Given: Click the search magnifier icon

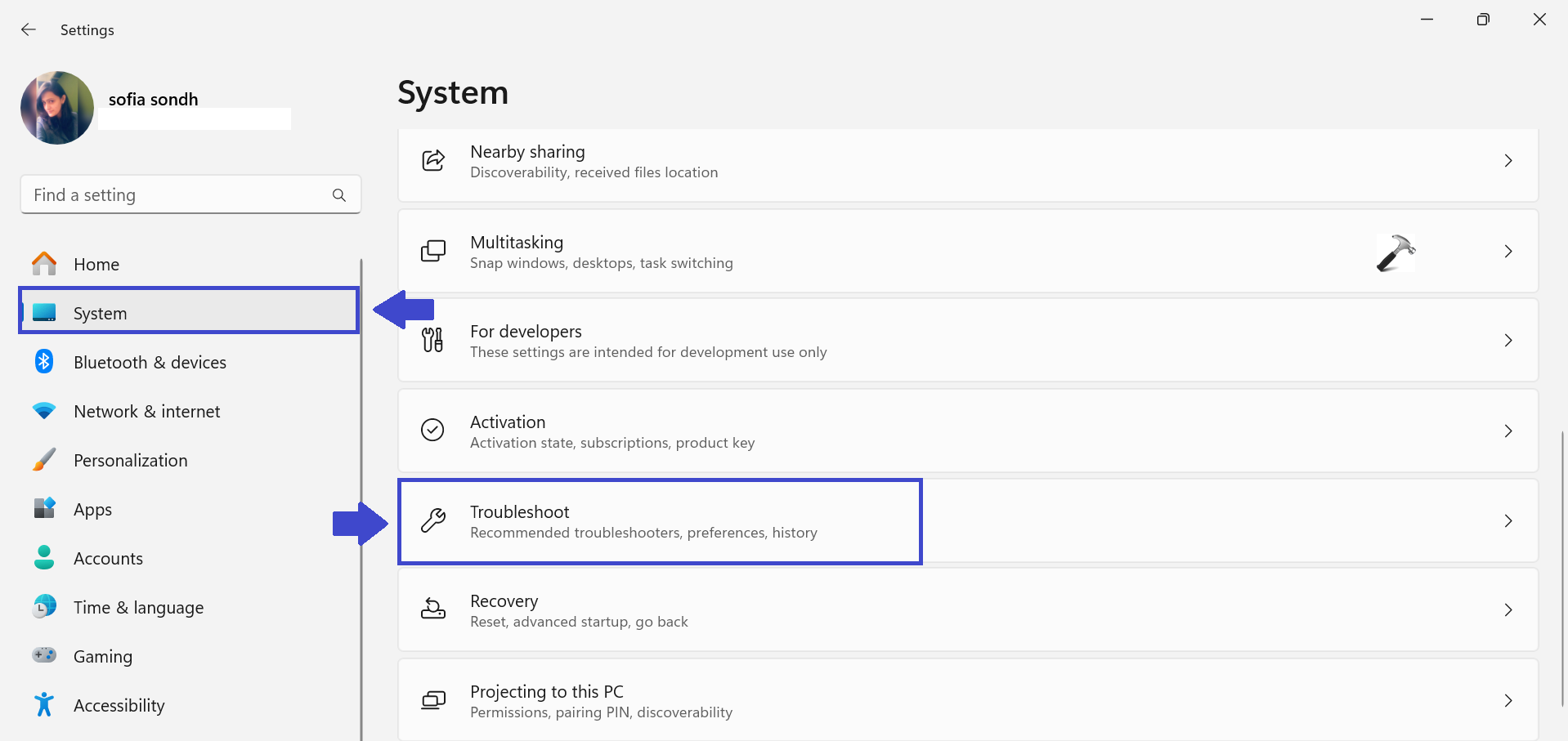Looking at the screenshot, I should 339,195.
